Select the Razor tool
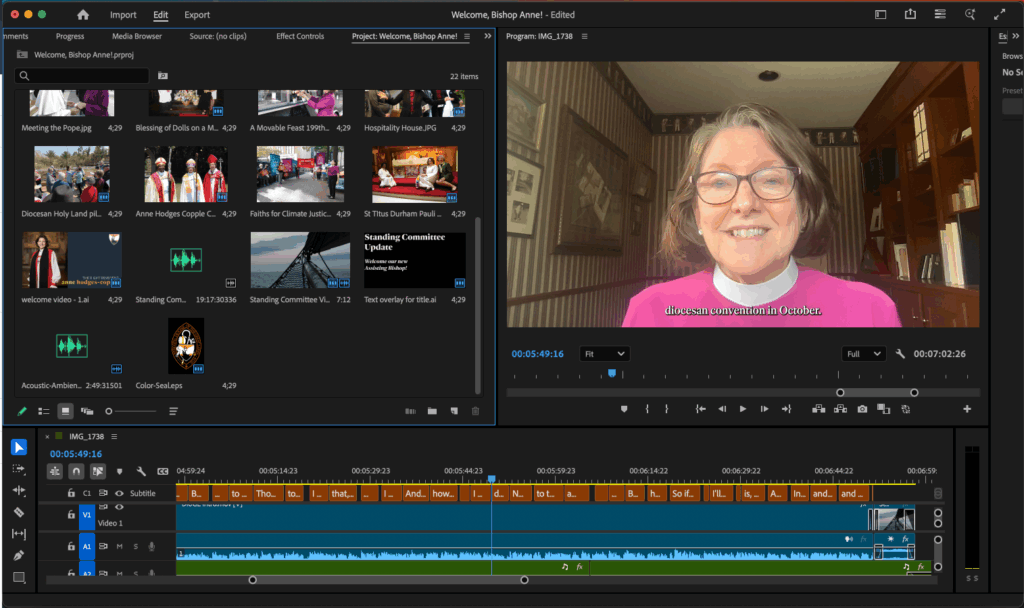The height and width of the screenshot is (608, 1024). 19,512
